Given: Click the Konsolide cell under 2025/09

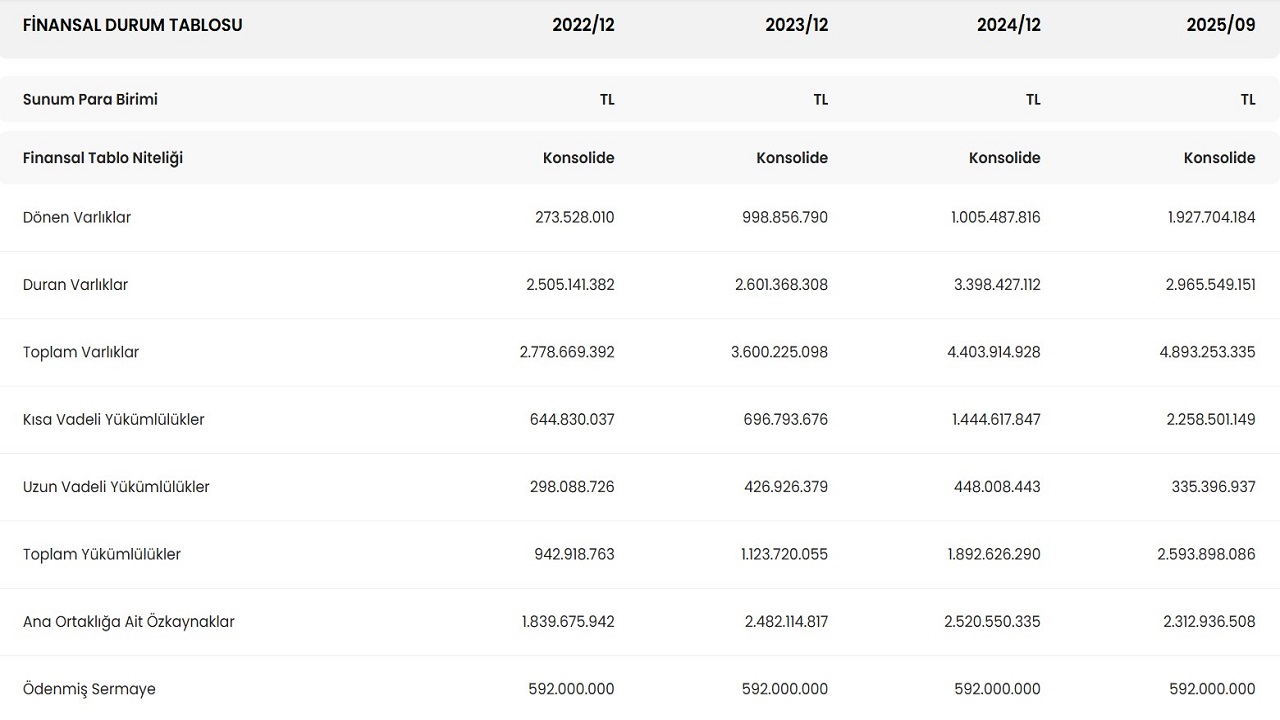Looking at the screenshot, I should 1219,158.
